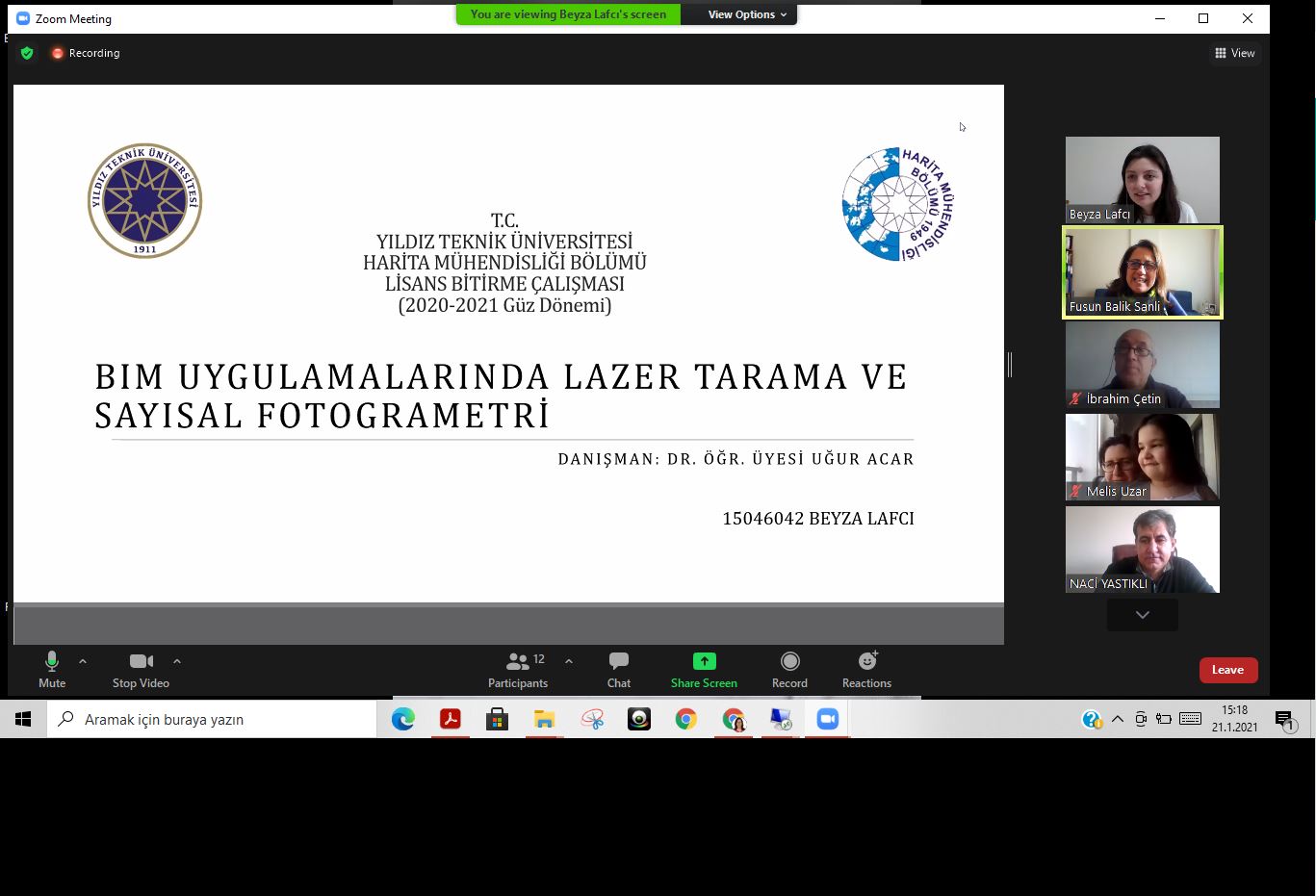Open the View Options dropdown

(x=747, y=14)
